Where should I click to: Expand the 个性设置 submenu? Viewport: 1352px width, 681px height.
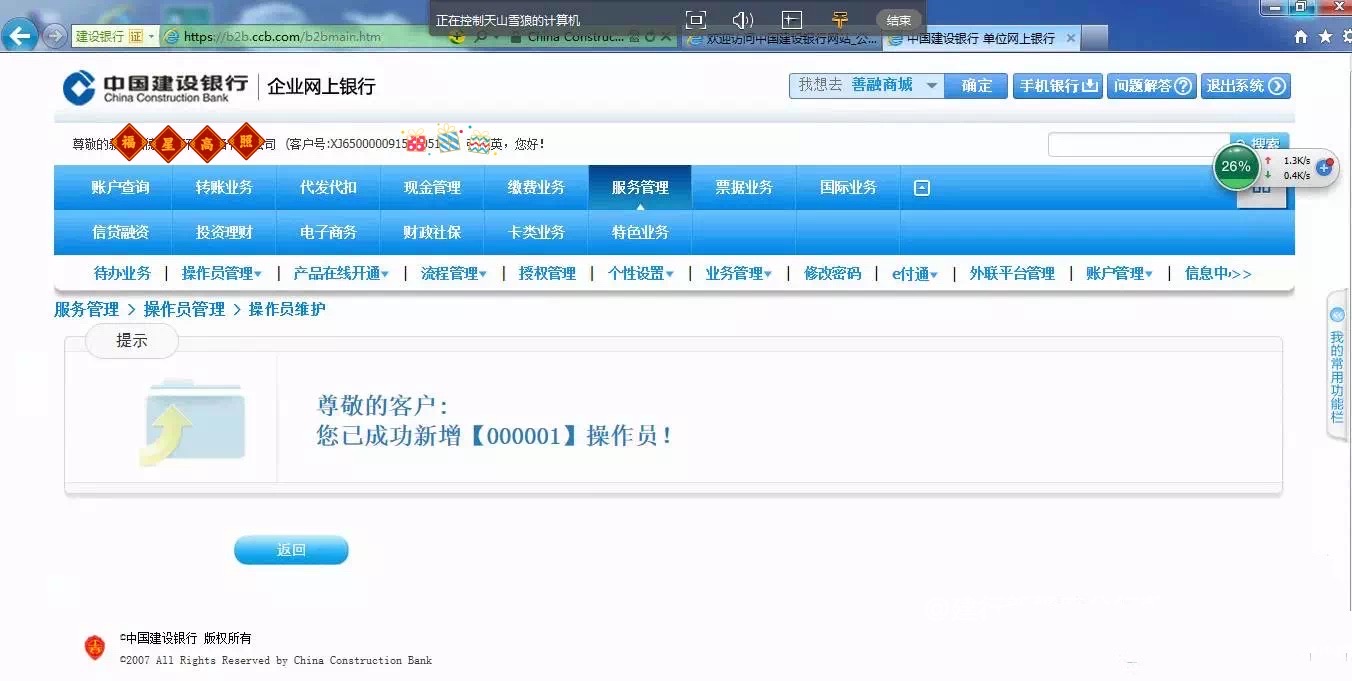[641, 273]
